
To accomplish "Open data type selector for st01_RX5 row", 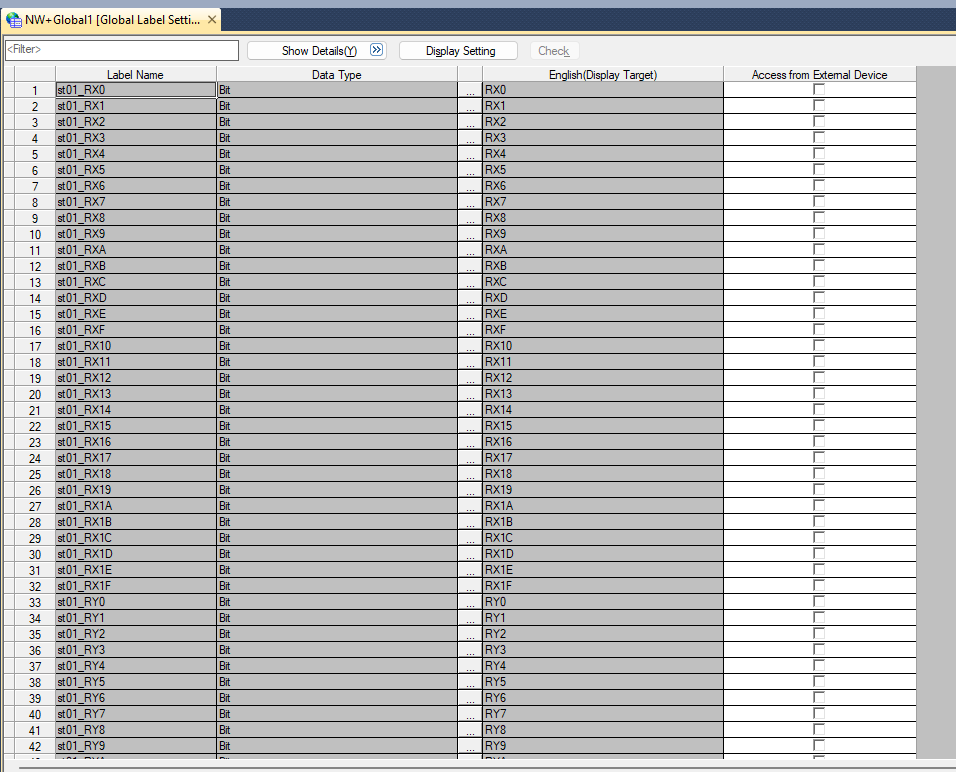I will point(469,170).
